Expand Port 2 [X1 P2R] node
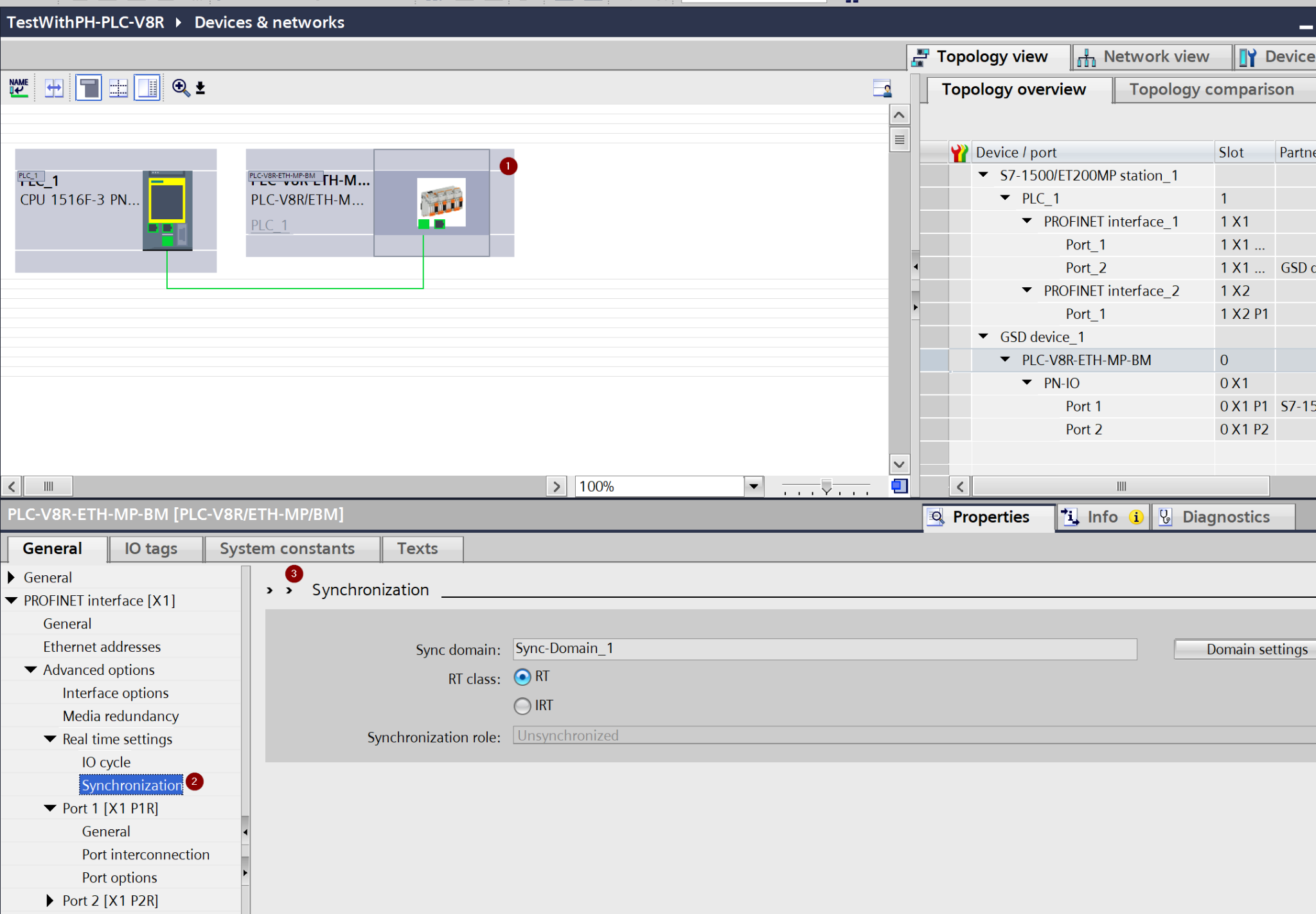This screenshot has height=914, width=1316. pos(50,901)
